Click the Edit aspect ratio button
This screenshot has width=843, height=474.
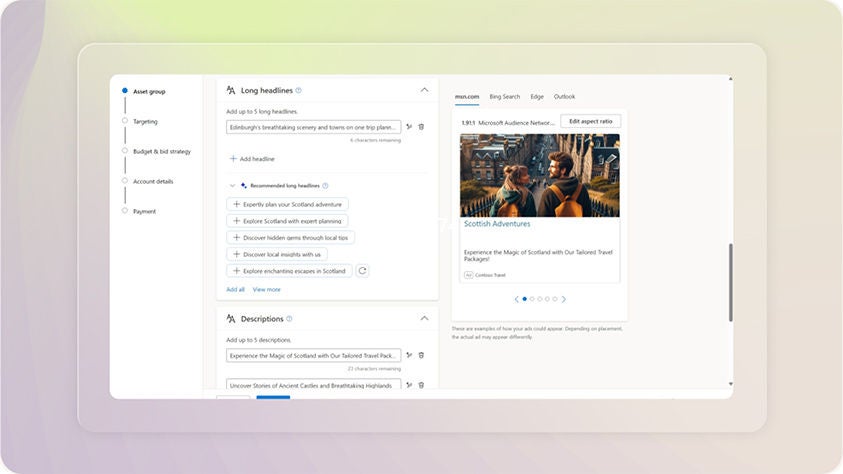coord(590,121)
